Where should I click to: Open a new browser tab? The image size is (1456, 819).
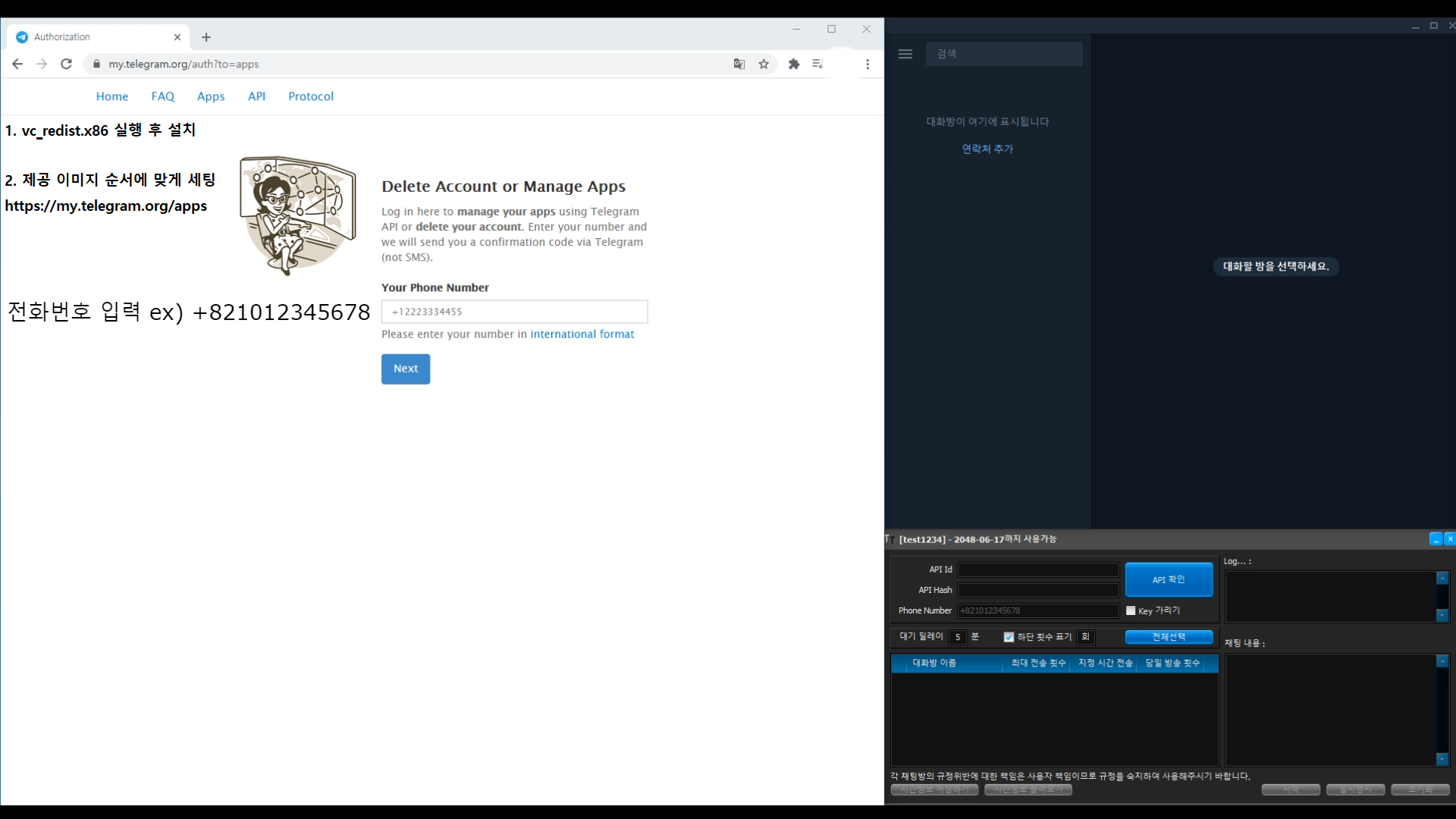206,37
